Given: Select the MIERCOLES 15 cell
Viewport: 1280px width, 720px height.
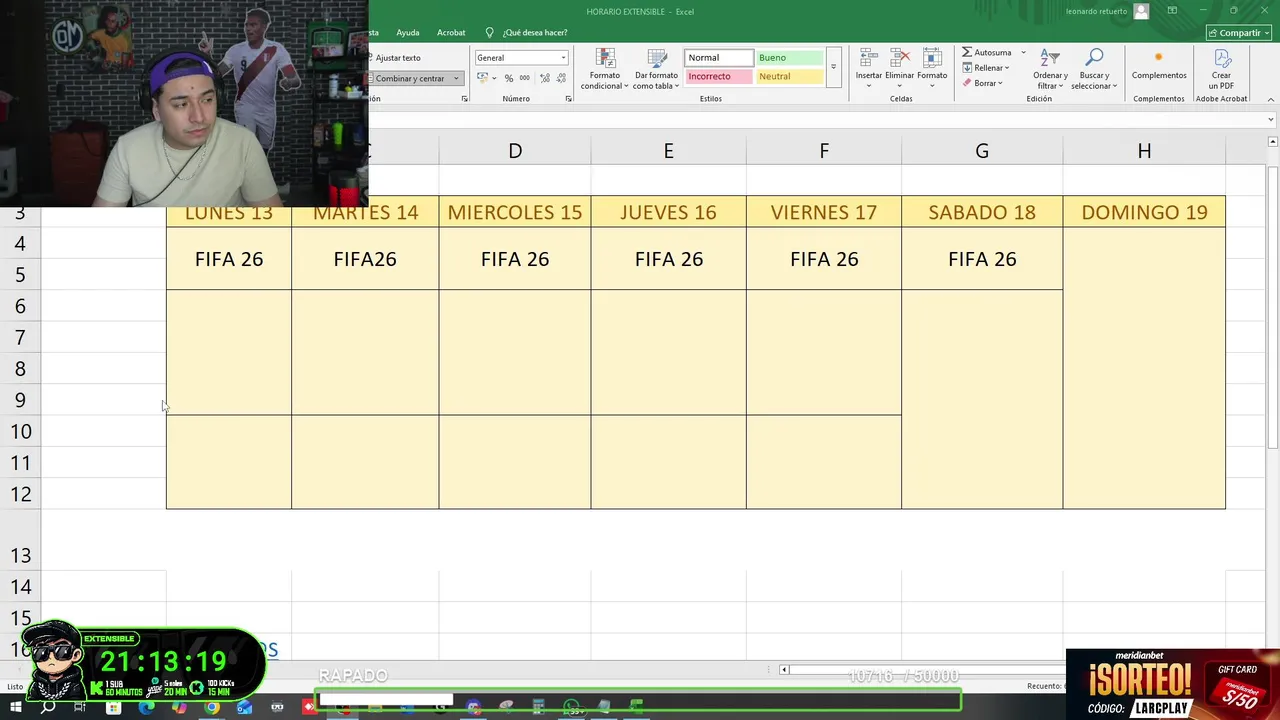Looking at the screenshot, I should [x=515, y=212].
